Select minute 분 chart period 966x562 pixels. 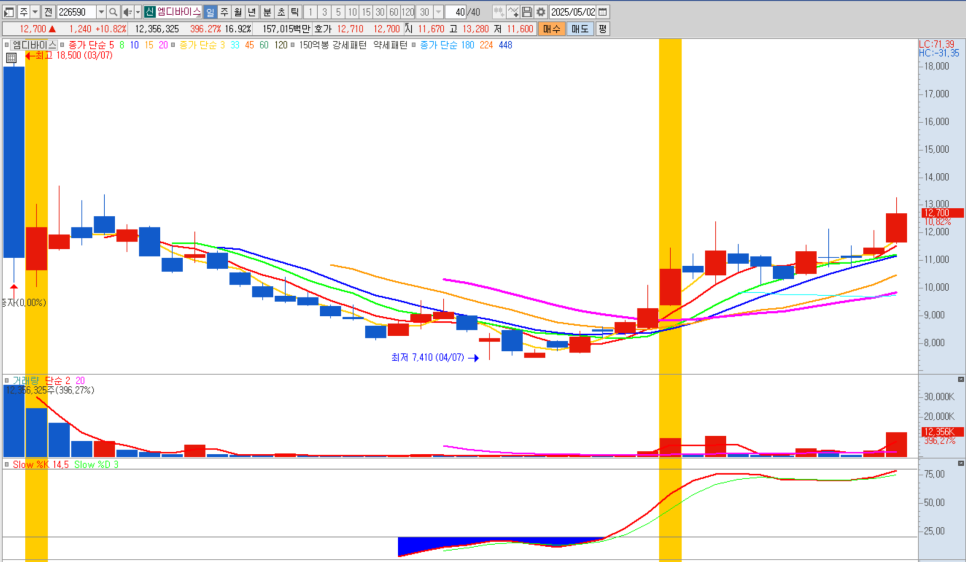click(x=267, y=12)
